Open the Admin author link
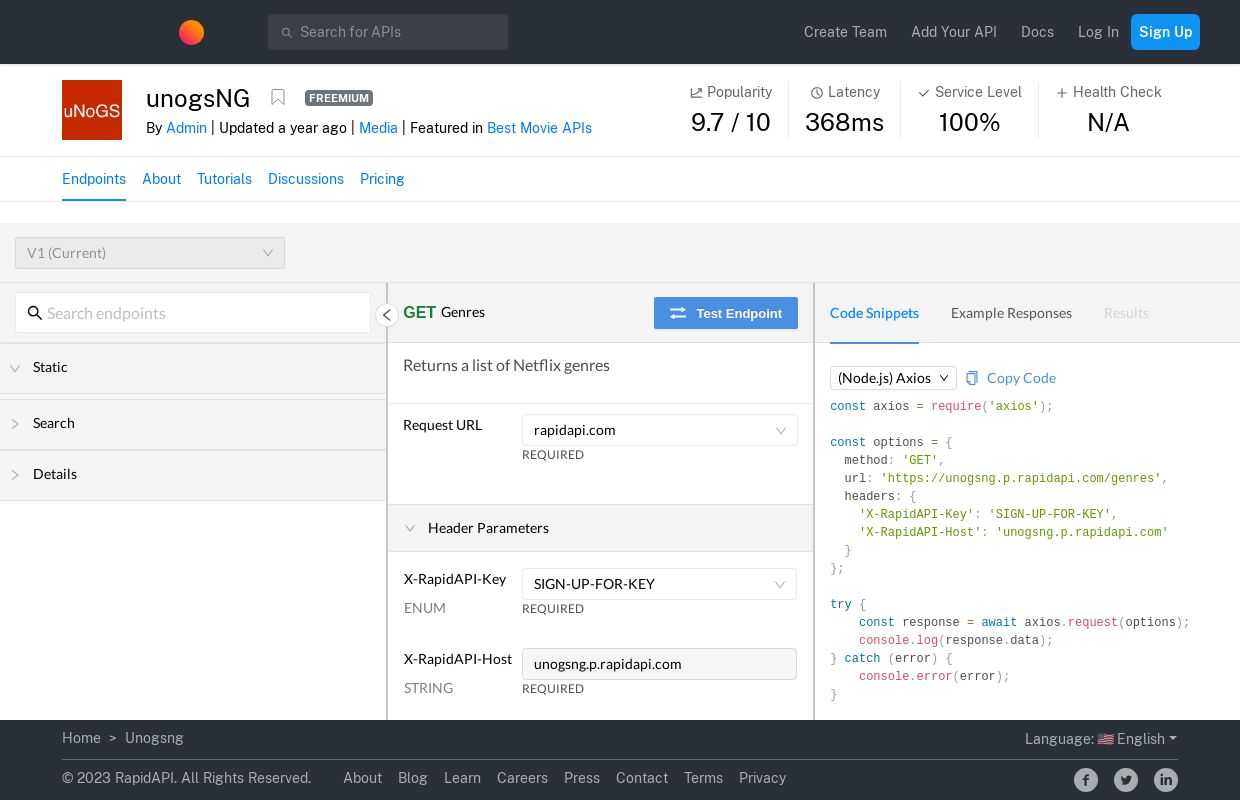This screenshot has height=800, width=1240. 186,128
